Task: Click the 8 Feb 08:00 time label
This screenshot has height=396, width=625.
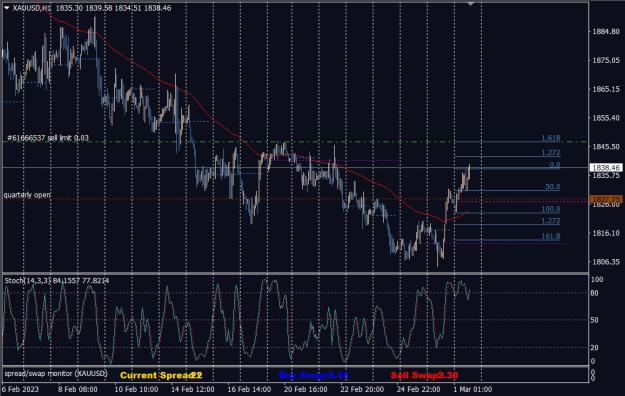Action: (x=77, y=389)
